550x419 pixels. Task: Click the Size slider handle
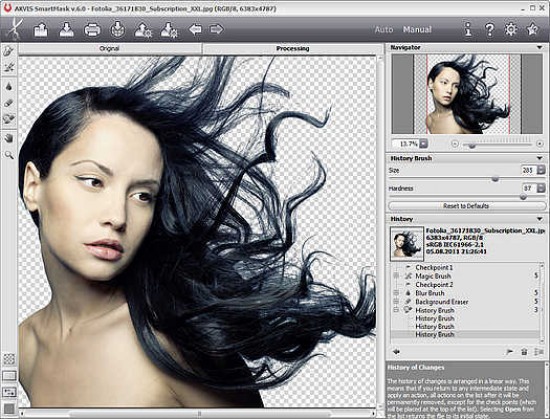click(495, 179)
